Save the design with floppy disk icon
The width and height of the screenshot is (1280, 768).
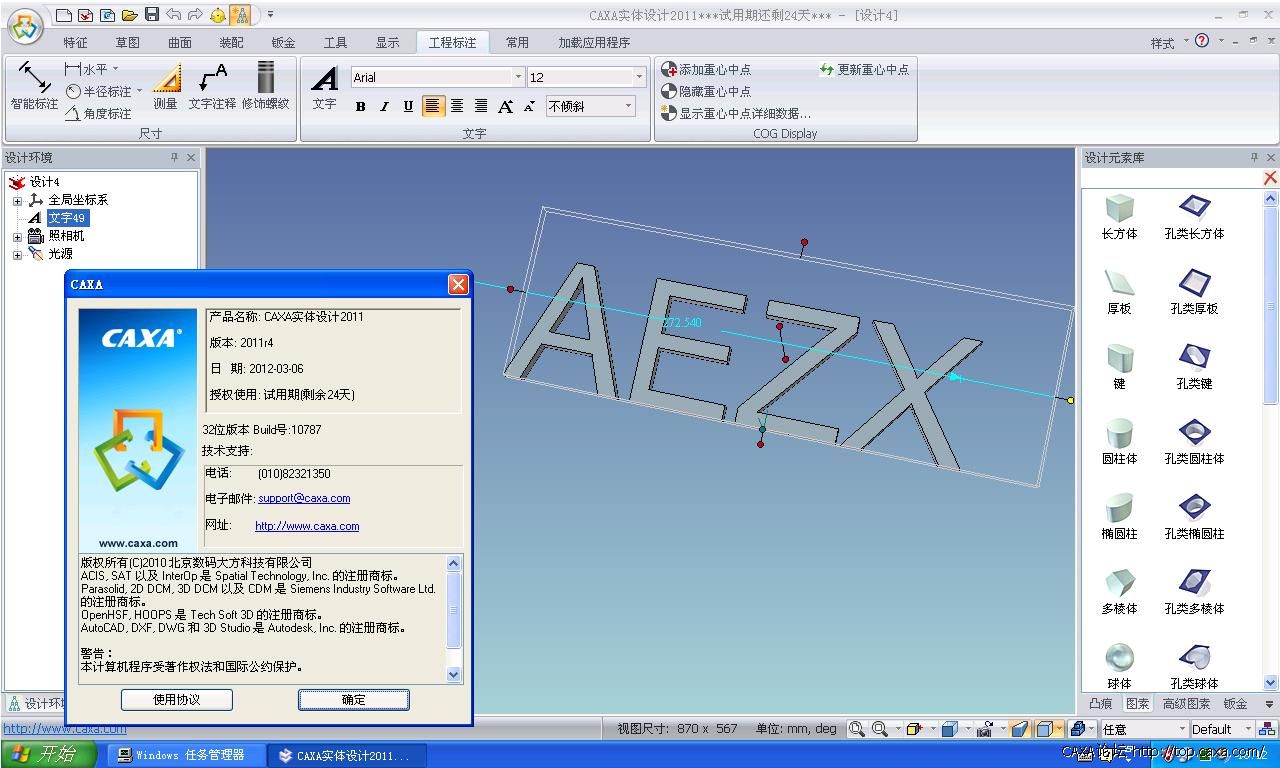[152, 15]
